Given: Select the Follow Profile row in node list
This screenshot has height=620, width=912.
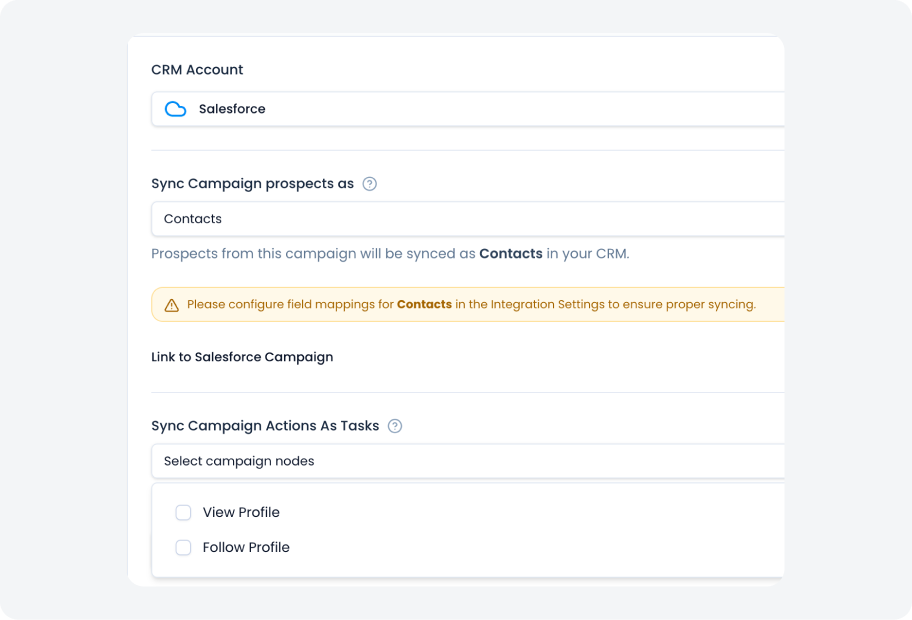Looking at the screenshot, I should [x=246, y=547].
